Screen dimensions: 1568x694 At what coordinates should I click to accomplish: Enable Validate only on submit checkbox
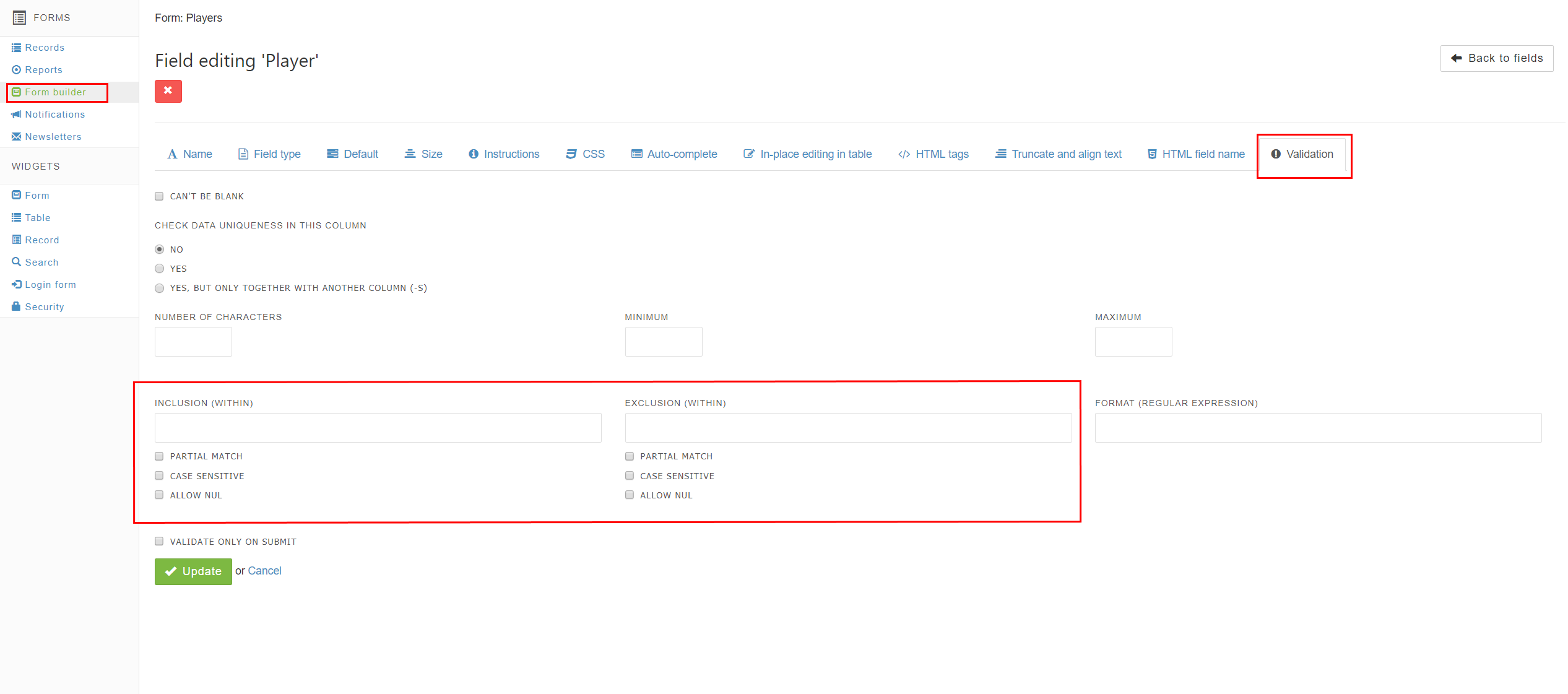tap(159, 541)
